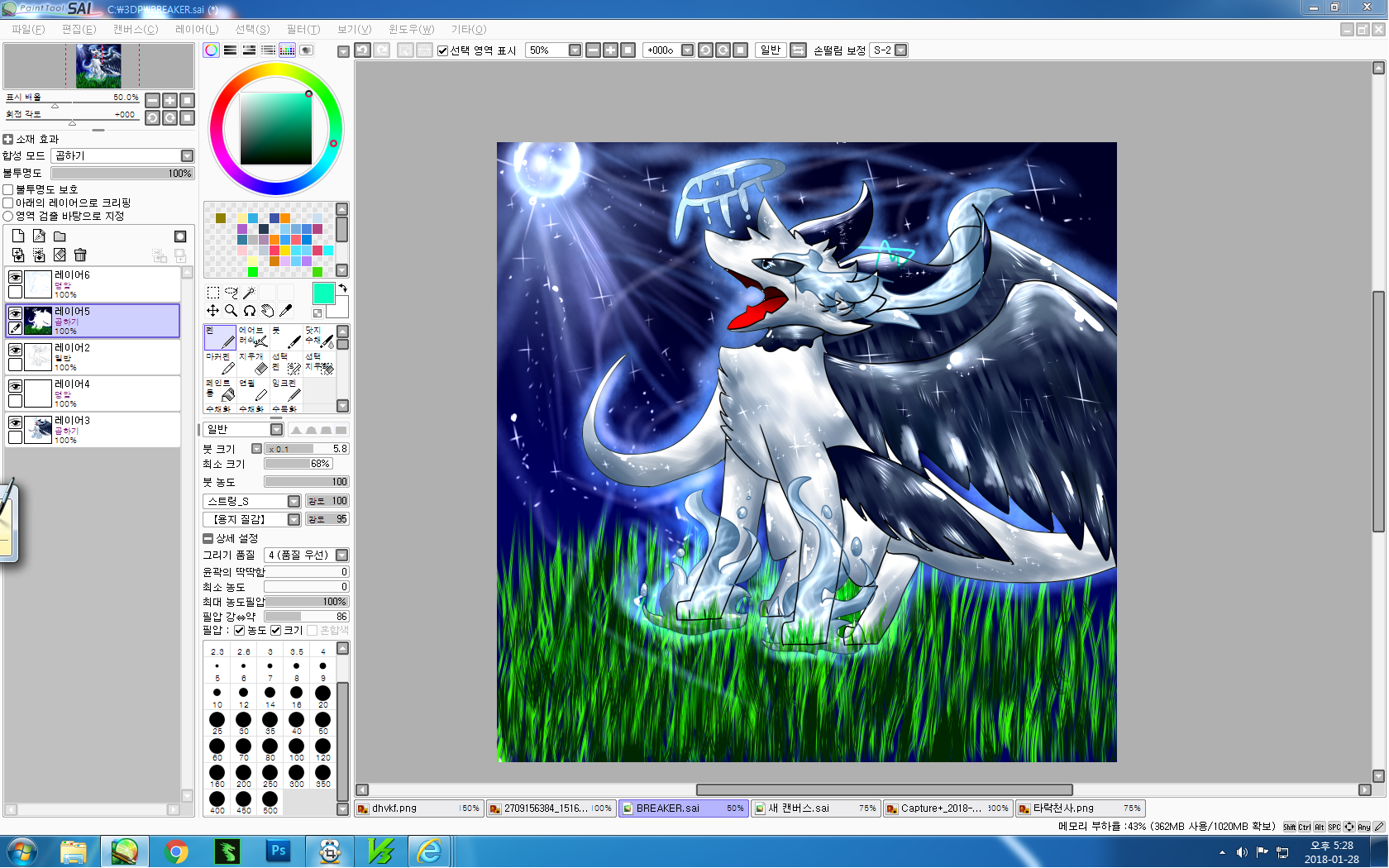Select the Pencil (연필) tool
Screen dimensions: 1389x868
(253, 390)
